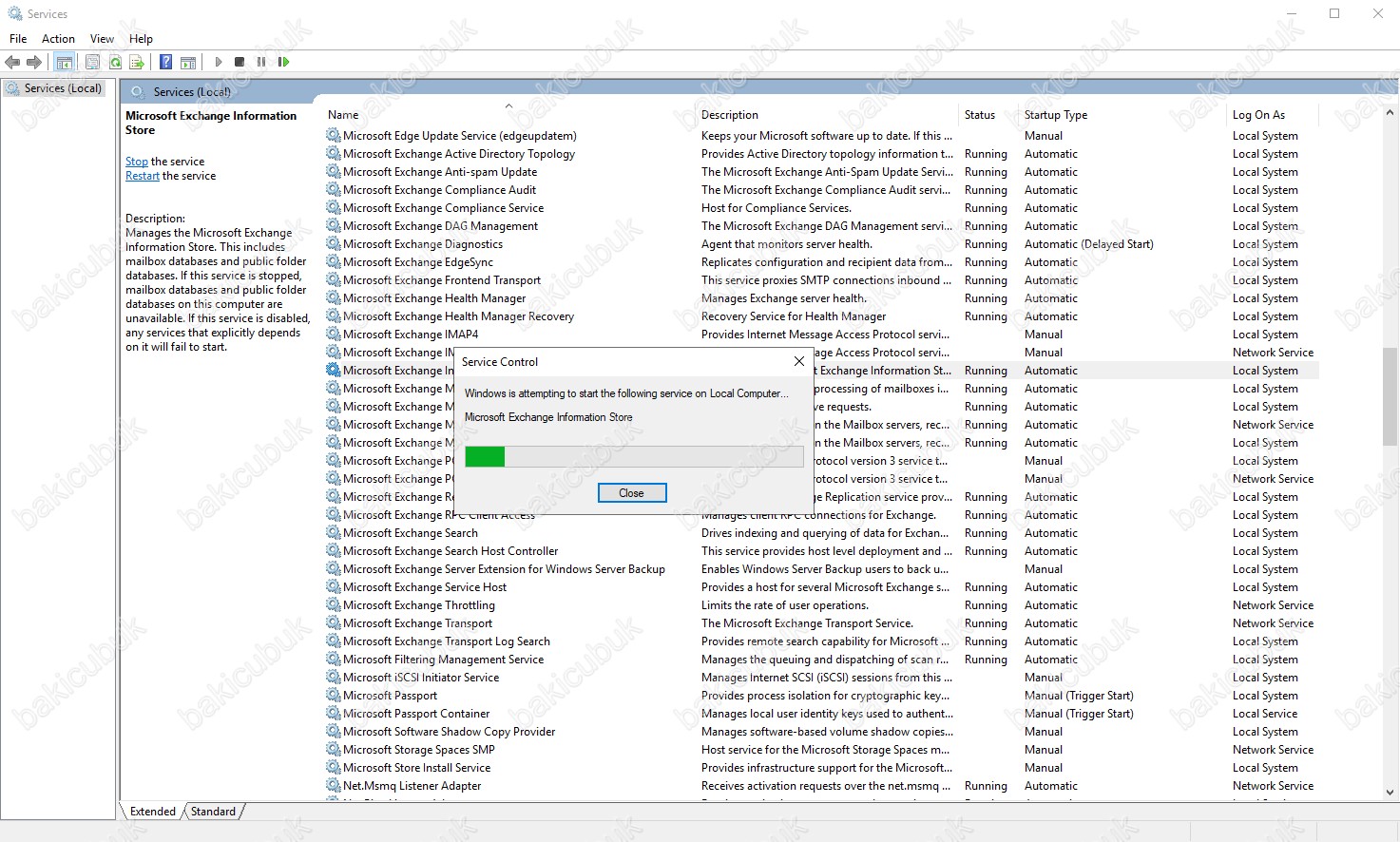Open the Help menu
The image size is (1400, 842).
click(x=141, y=39)
